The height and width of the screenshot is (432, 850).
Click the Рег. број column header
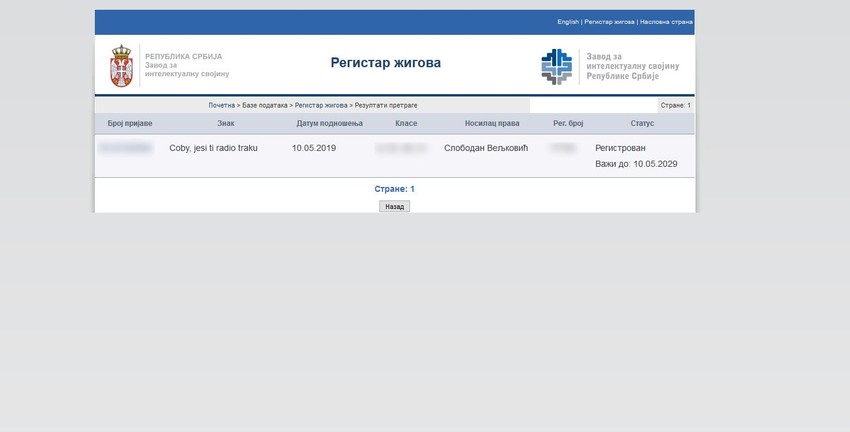[568, 124]
